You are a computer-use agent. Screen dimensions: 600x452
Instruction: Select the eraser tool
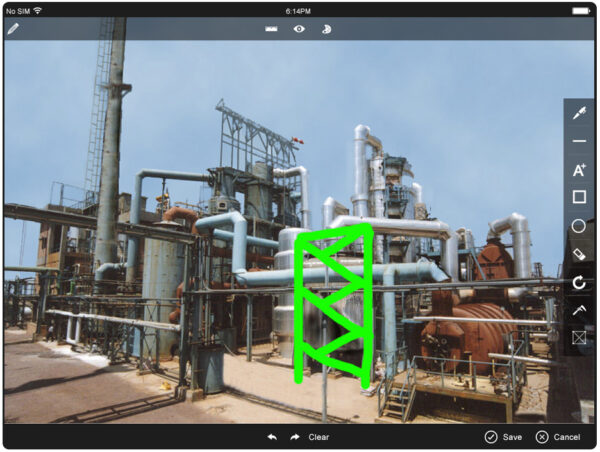[x=579, y=255]
